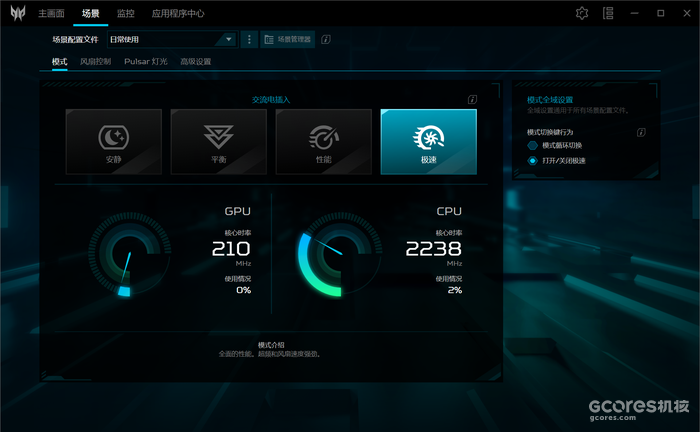700x432 pixels.
Task: Switch to the Pulsar 灯光 sub-tab
Action: (146, 62)
